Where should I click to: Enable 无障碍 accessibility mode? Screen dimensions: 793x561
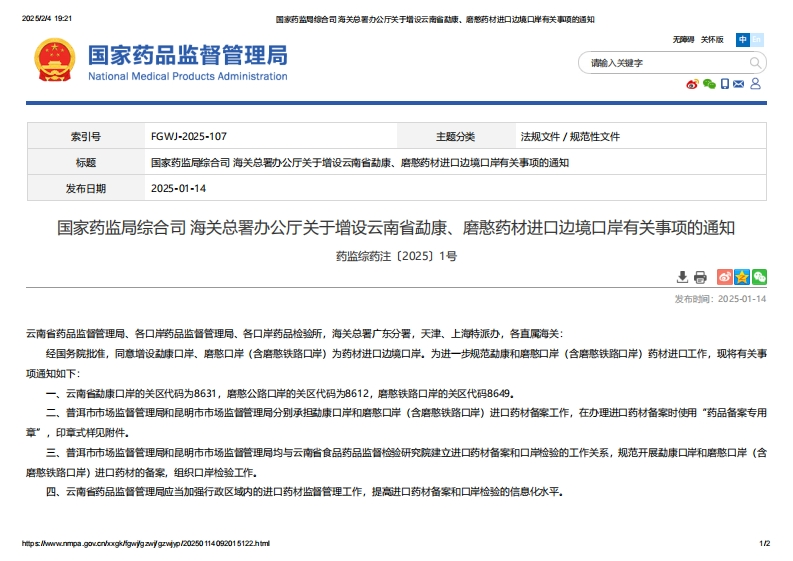683,40
